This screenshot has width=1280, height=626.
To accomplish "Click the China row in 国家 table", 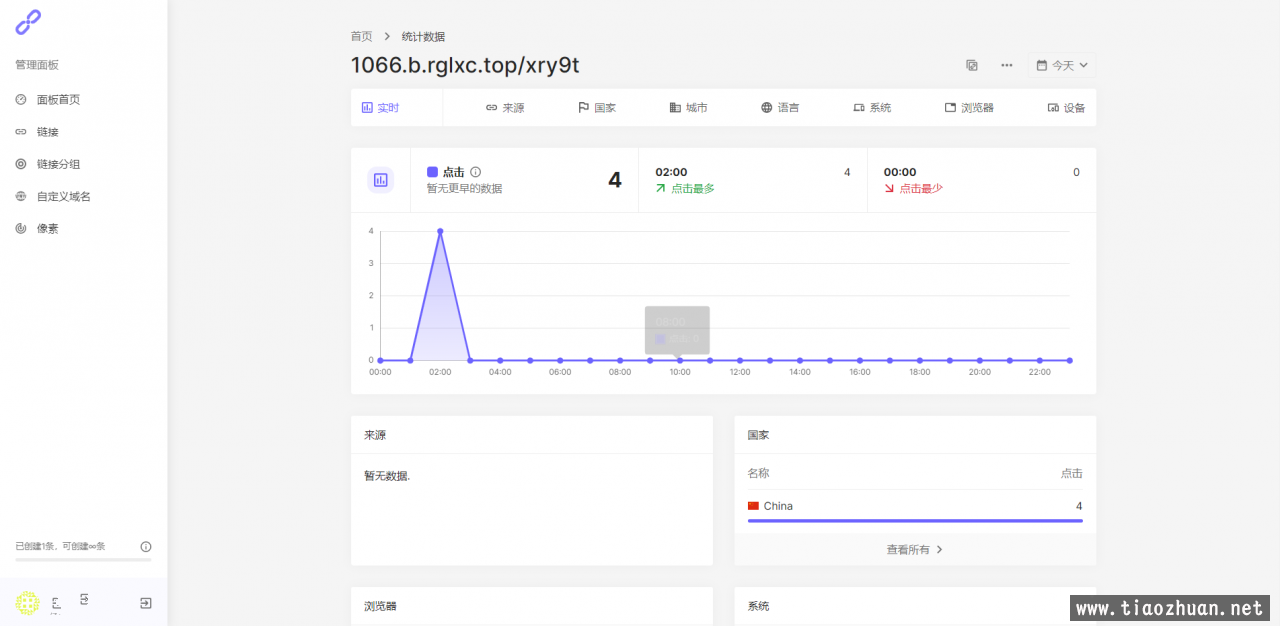I will [x=915, y=506].
